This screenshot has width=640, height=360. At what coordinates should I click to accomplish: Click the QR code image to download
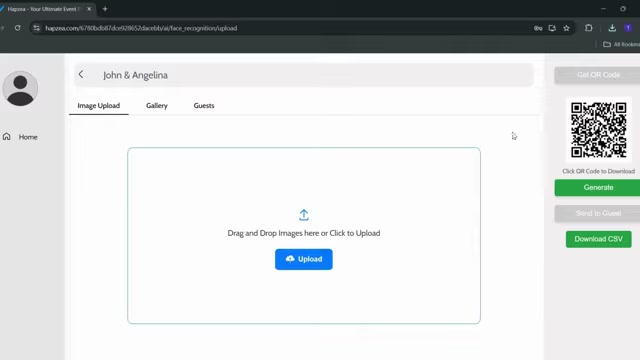pyautogui.click(x=598, y=130)
